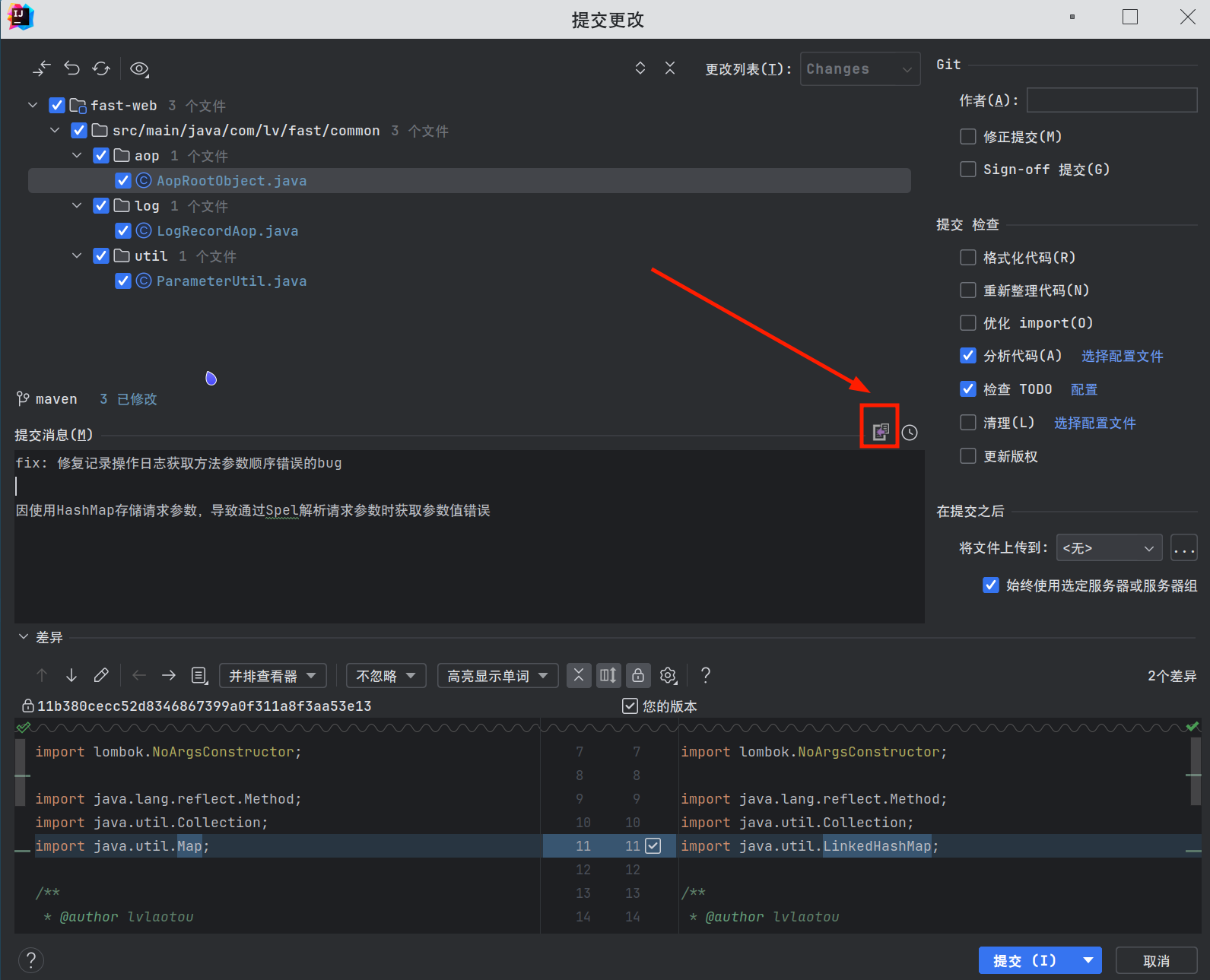1210x980 pixels.
Task: Collapse the src/main/java/com/lv/fast/common node
Action: click(x=55, y=131)
